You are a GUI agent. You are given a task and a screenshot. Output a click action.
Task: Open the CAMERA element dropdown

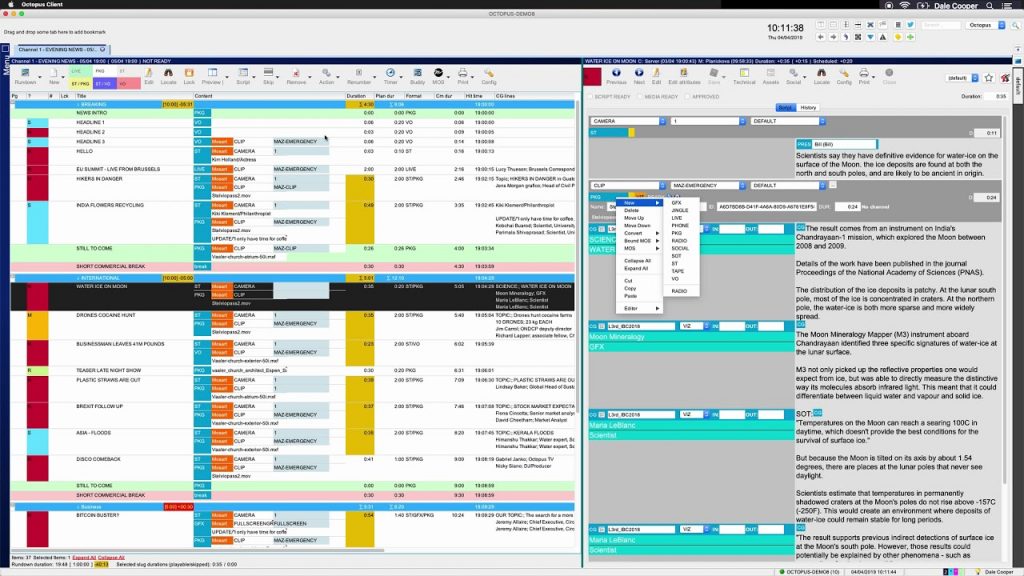pyautogui.click(x=662, y=122)
